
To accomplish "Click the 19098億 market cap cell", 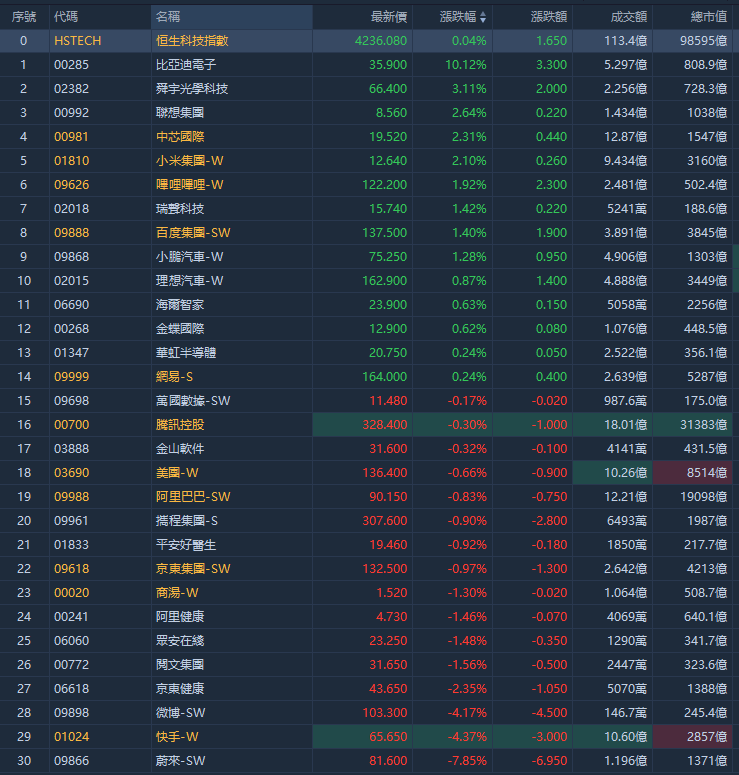I will click(x=703, y=497).
